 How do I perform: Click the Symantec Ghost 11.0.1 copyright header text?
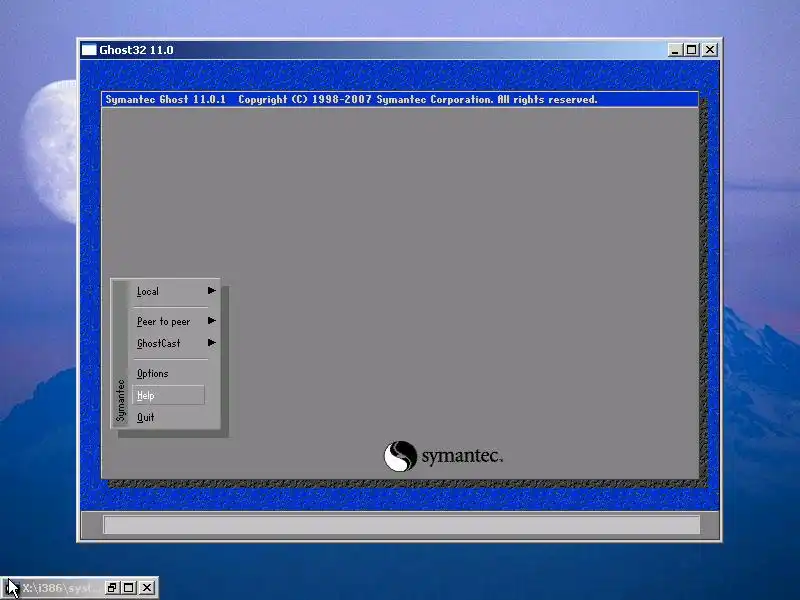351,99
